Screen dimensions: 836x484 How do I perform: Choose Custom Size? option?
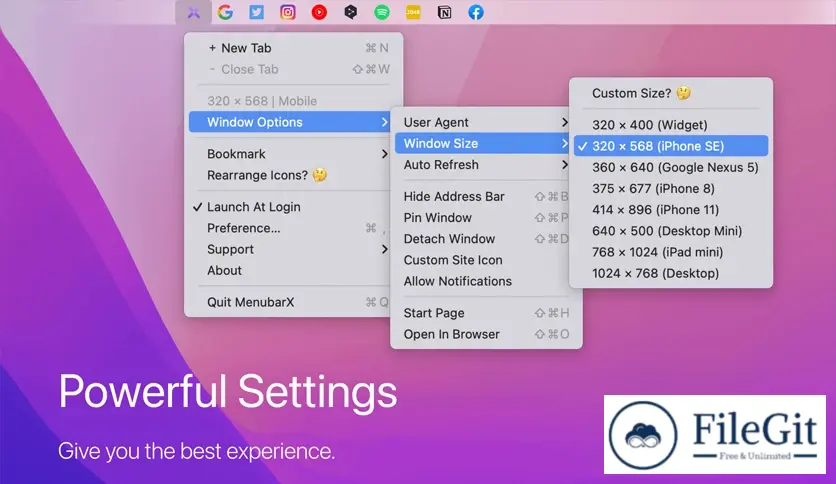671,93
